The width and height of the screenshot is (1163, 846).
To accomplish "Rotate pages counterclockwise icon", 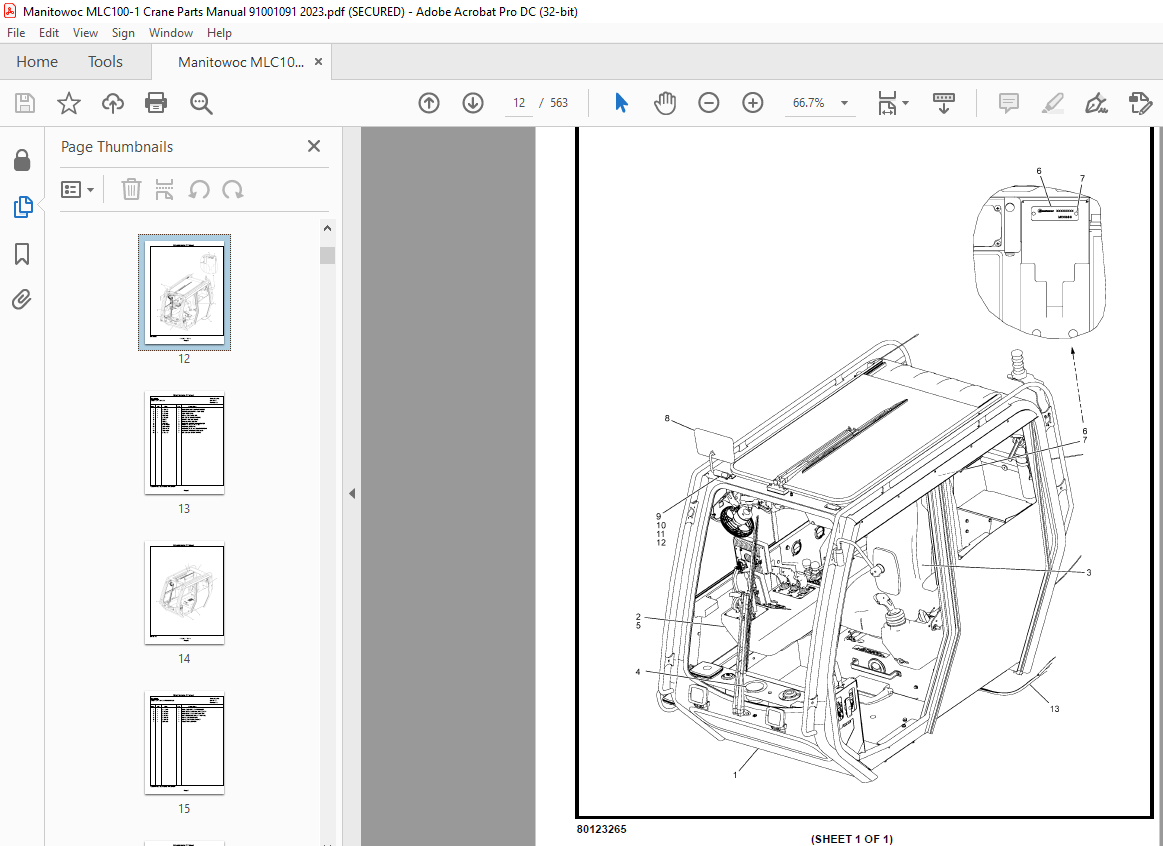I will [x=199, y=190].
